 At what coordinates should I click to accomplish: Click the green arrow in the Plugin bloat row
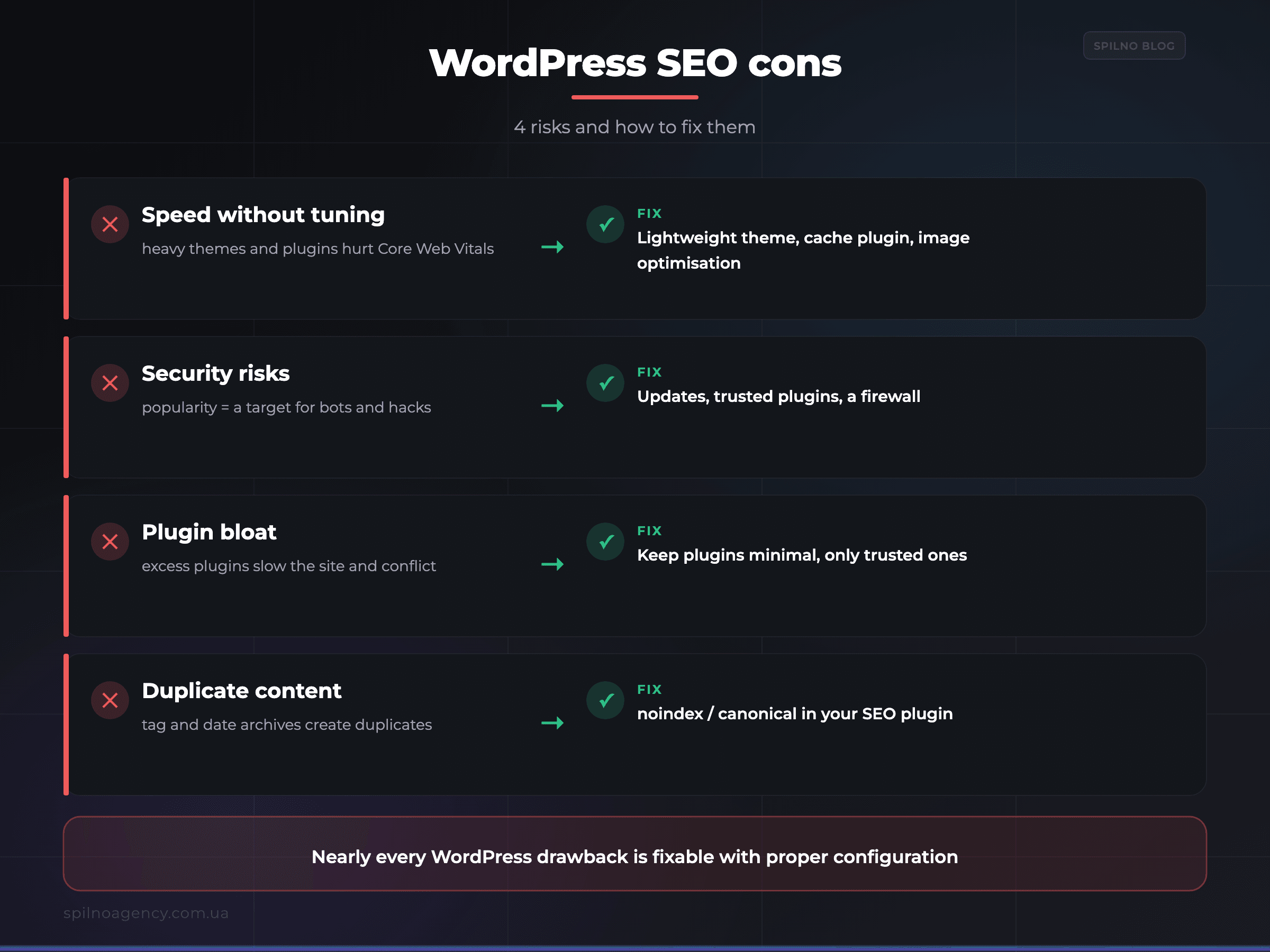click(552, 565)
